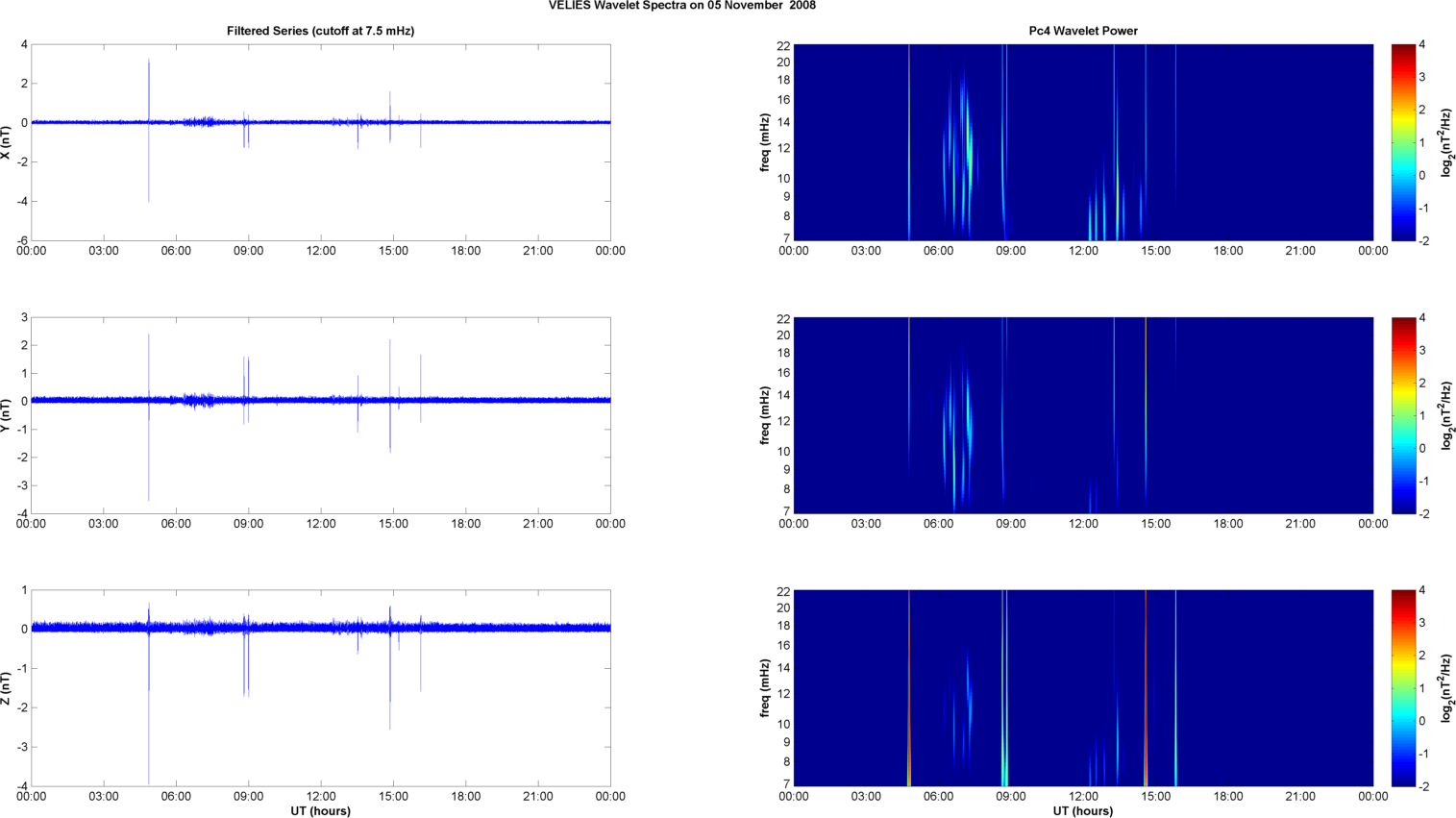Image resolution: width=1456 pixels, height=818 pixels.
Task: Click UT (hours) label under bottom wavelet plot
Action: (x=1082, y=811)
